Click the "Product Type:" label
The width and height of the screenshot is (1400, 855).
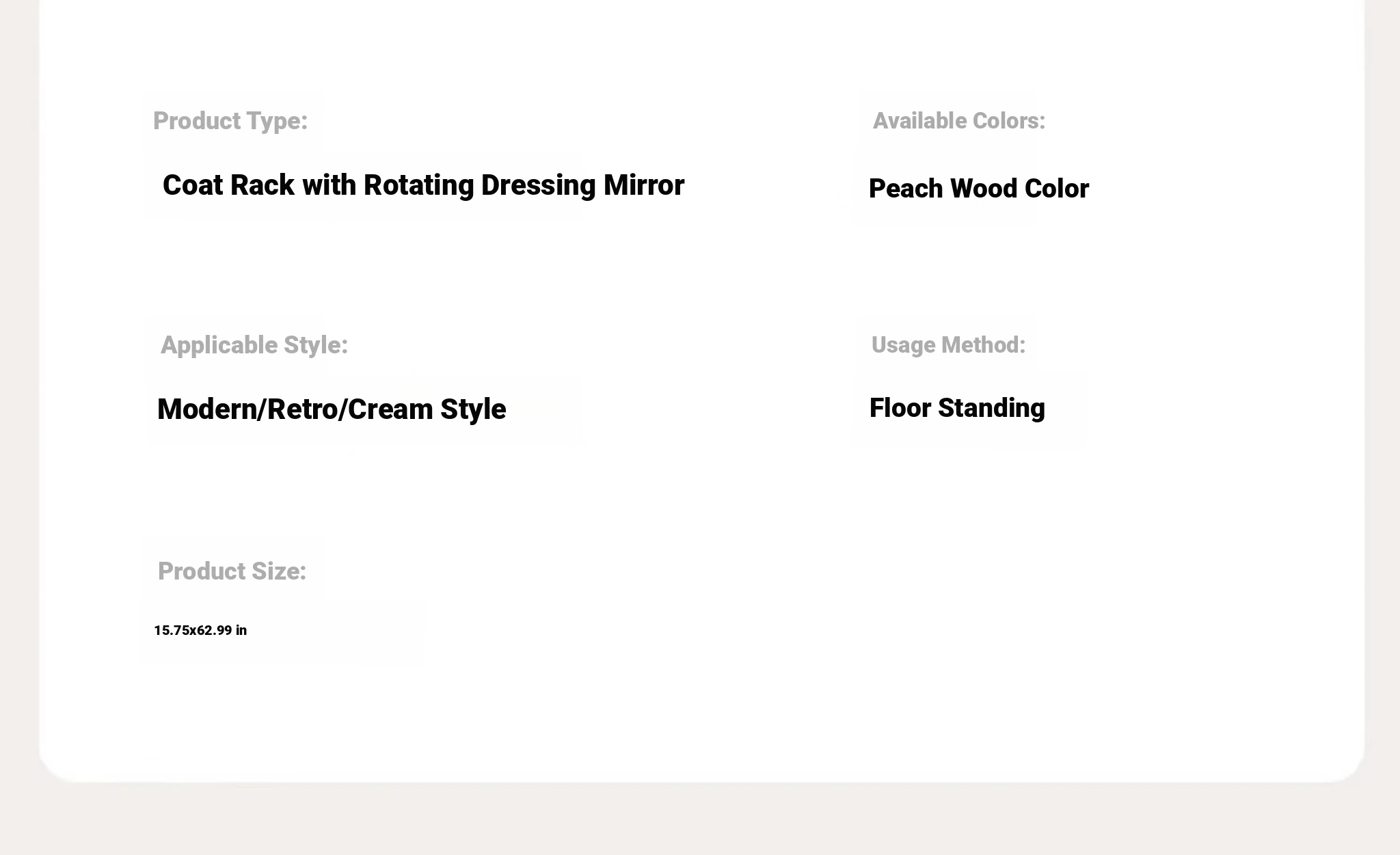point(230,121)
